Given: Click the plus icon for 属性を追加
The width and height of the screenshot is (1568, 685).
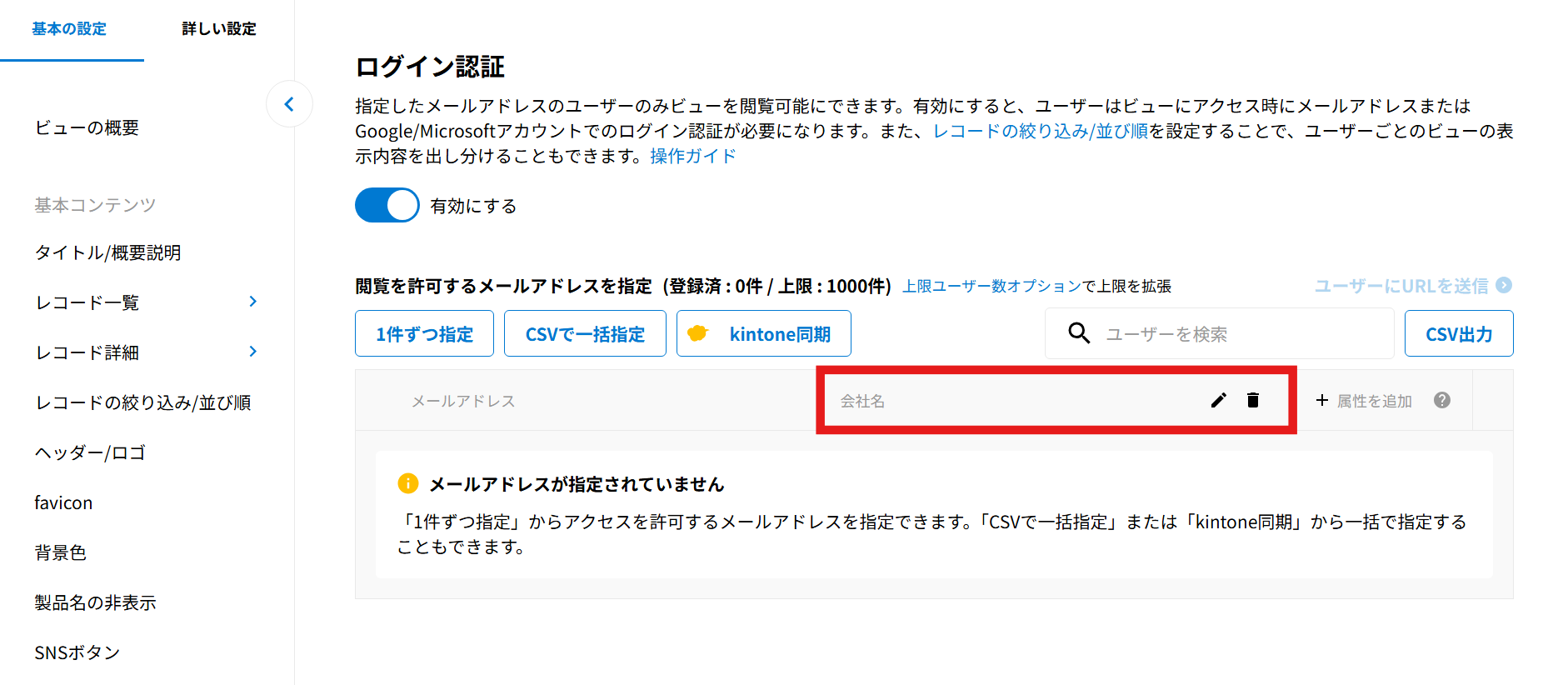Looking at the screenshot, I should pos(1321,401).
